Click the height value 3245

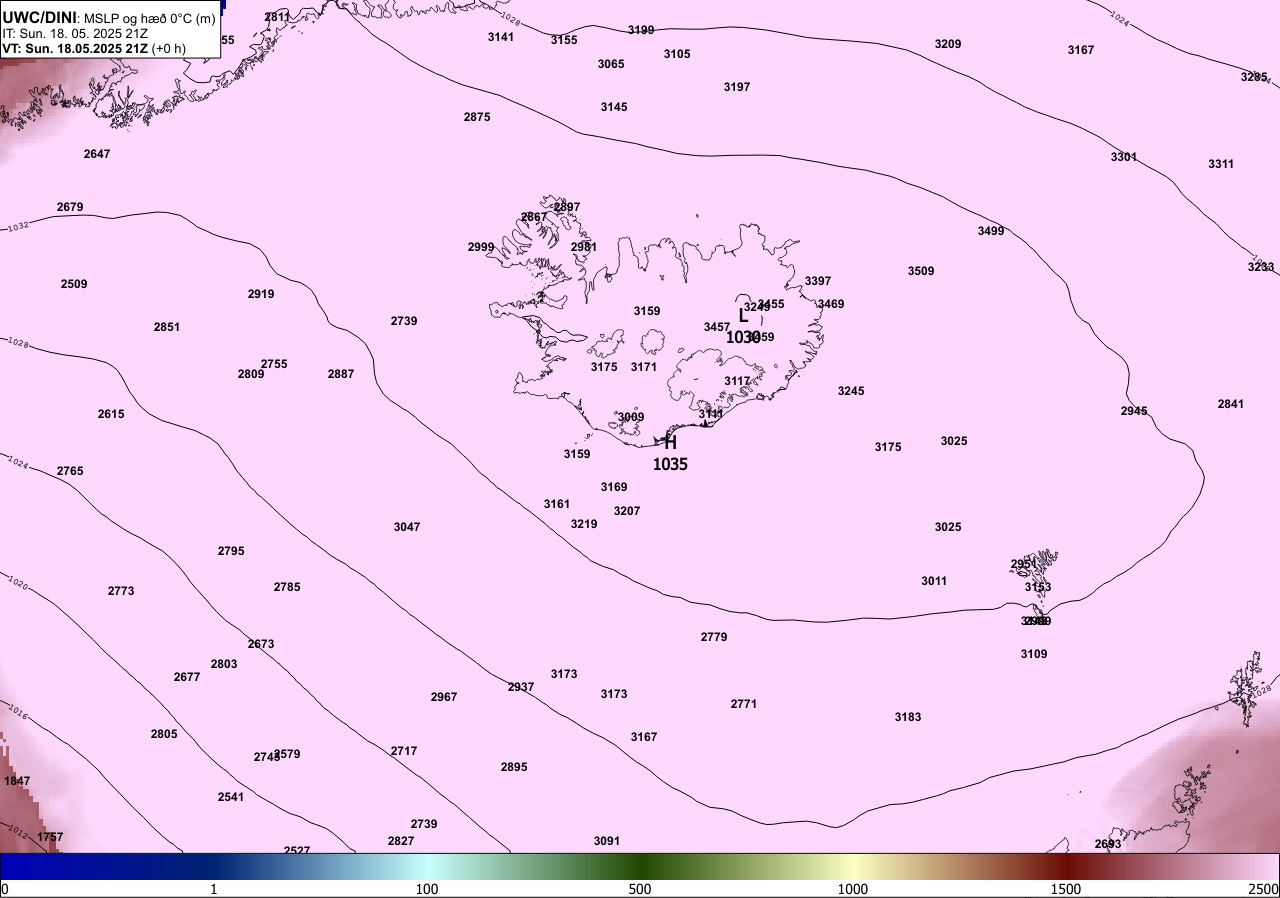[x=851, y=391]
